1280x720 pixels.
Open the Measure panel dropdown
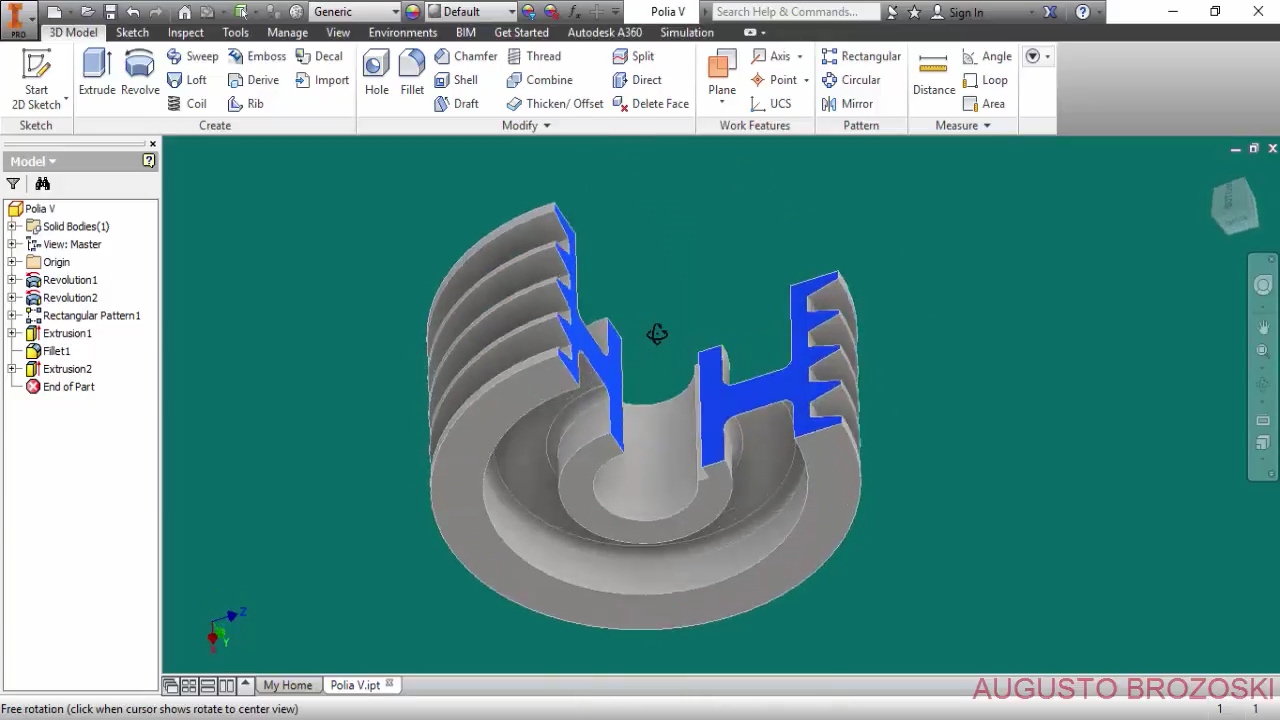(x=963, y=126)
